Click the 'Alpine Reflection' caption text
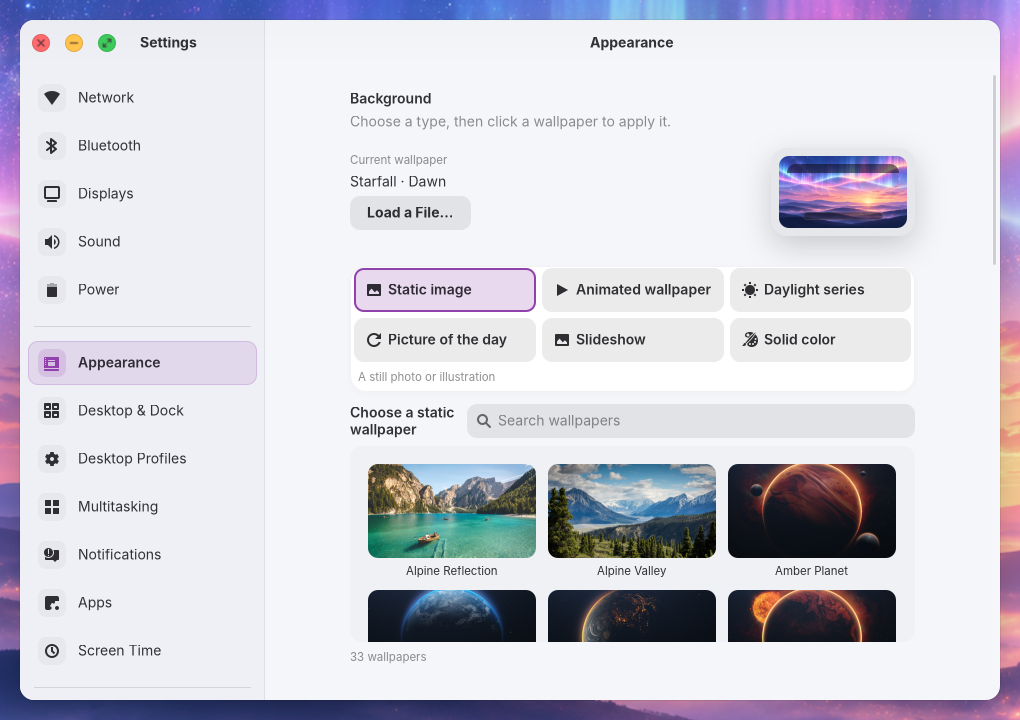This screenshot has width=1020, height=720. pos(452,571)
